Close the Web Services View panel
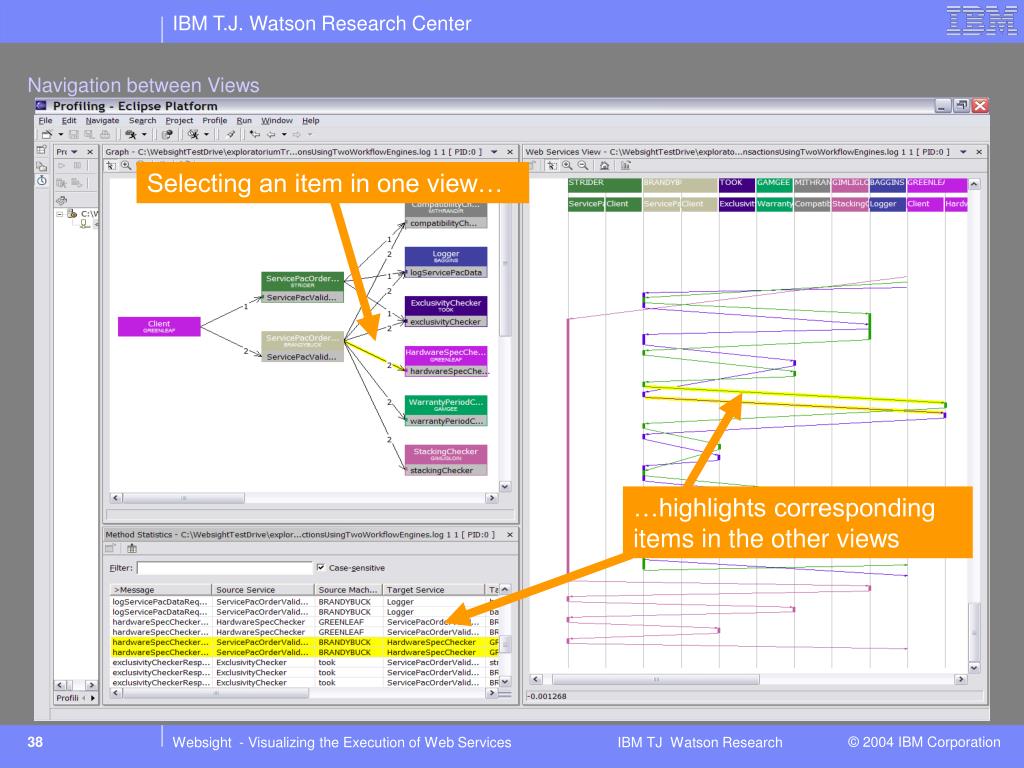This screenshot has height=768, width=1024. coord(979,152)
